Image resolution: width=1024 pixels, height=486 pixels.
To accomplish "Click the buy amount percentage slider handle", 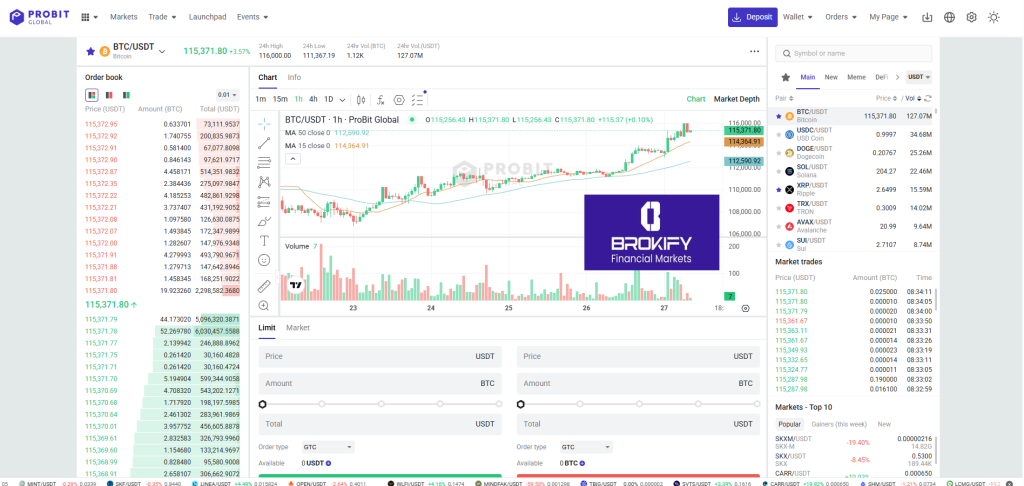I will pyautogui.click(x=263, y=404).
